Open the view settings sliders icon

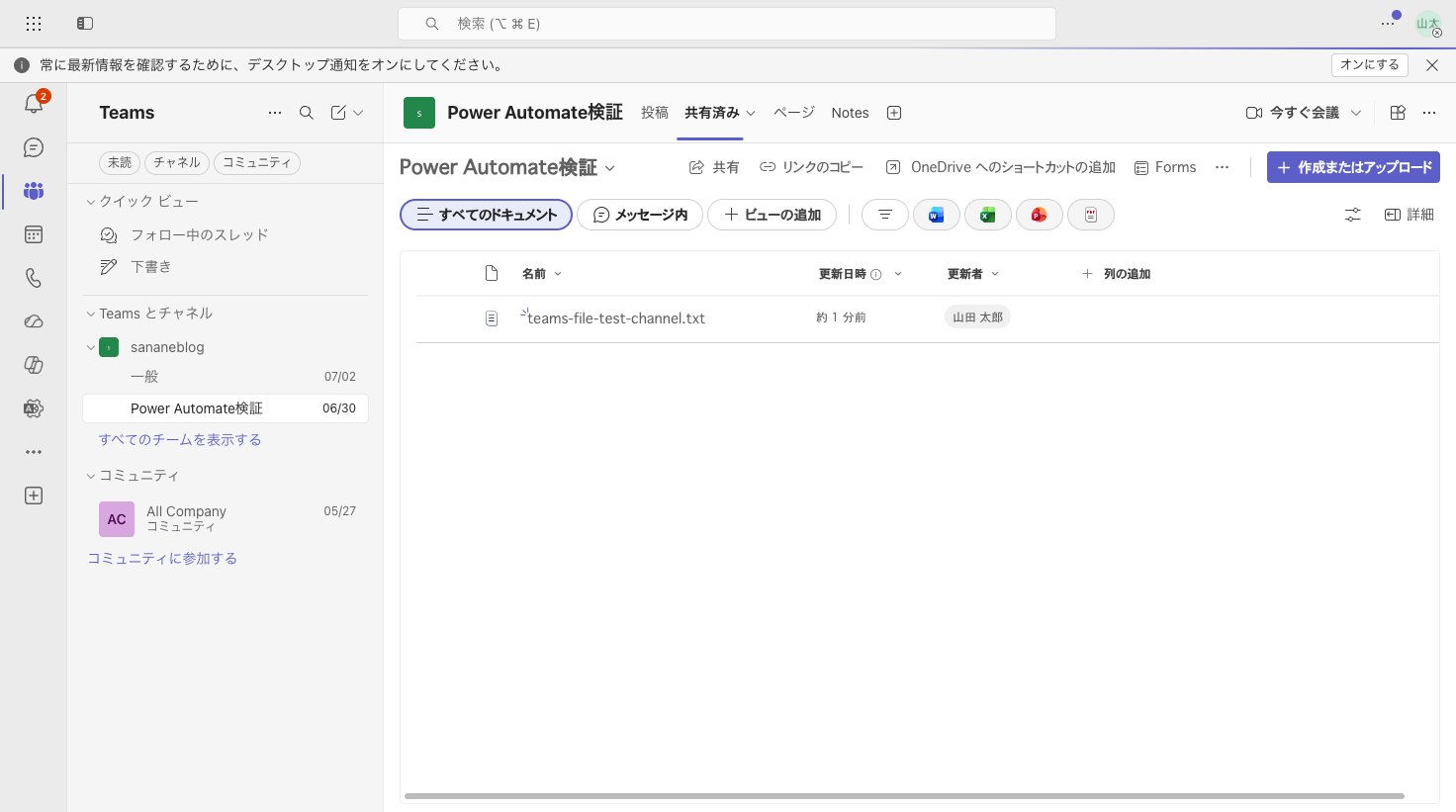pos(1353,215)
